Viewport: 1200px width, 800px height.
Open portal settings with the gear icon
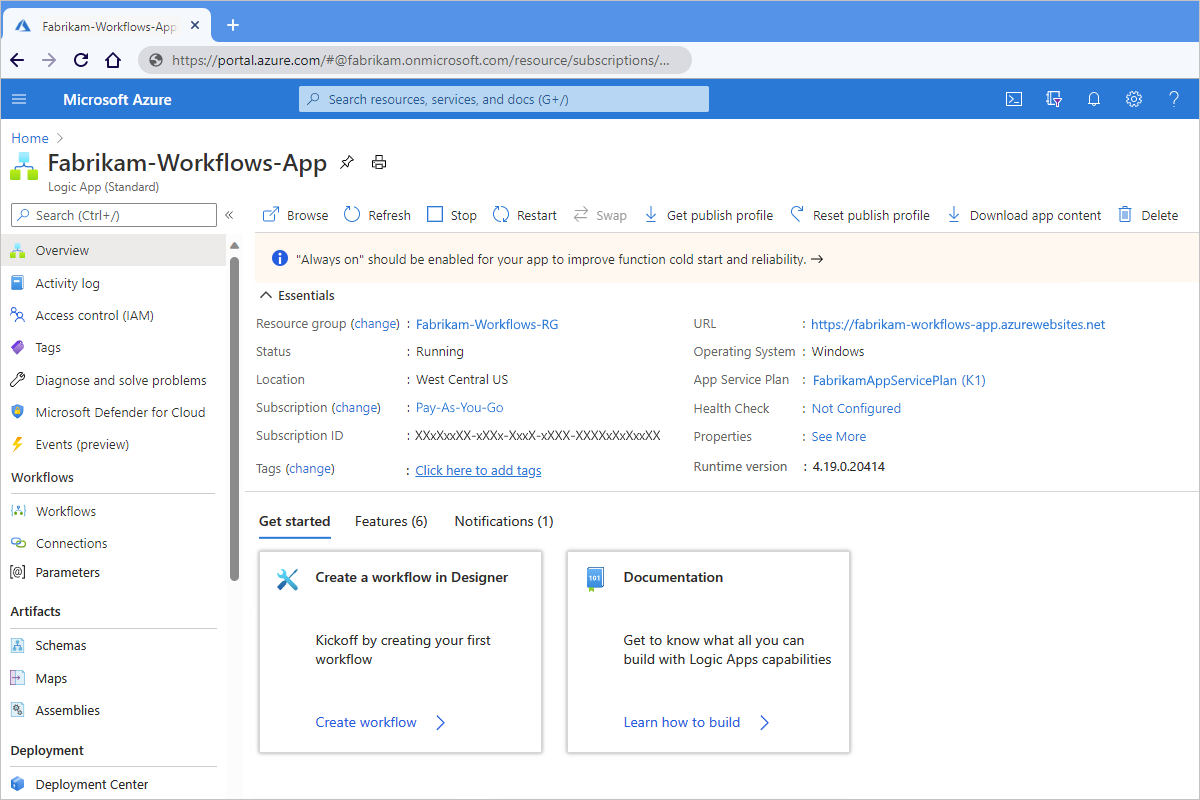[1133, 99]
